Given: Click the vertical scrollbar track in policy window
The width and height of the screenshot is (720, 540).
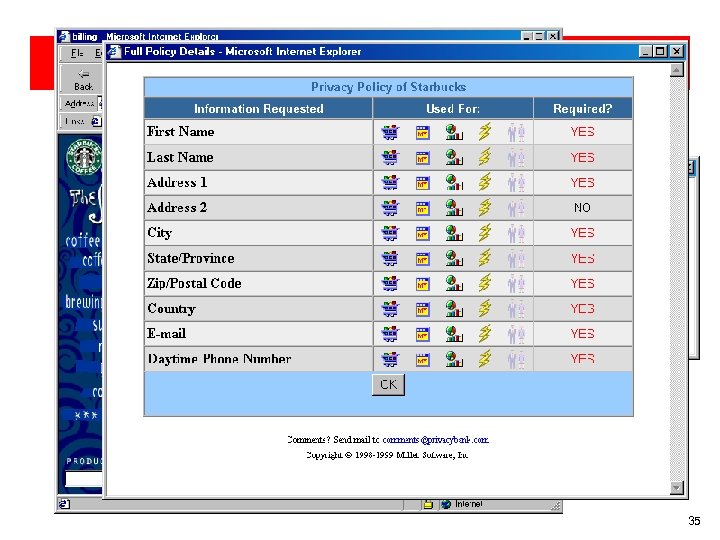Looking at the screenshot, I should [x=676, y=279].
